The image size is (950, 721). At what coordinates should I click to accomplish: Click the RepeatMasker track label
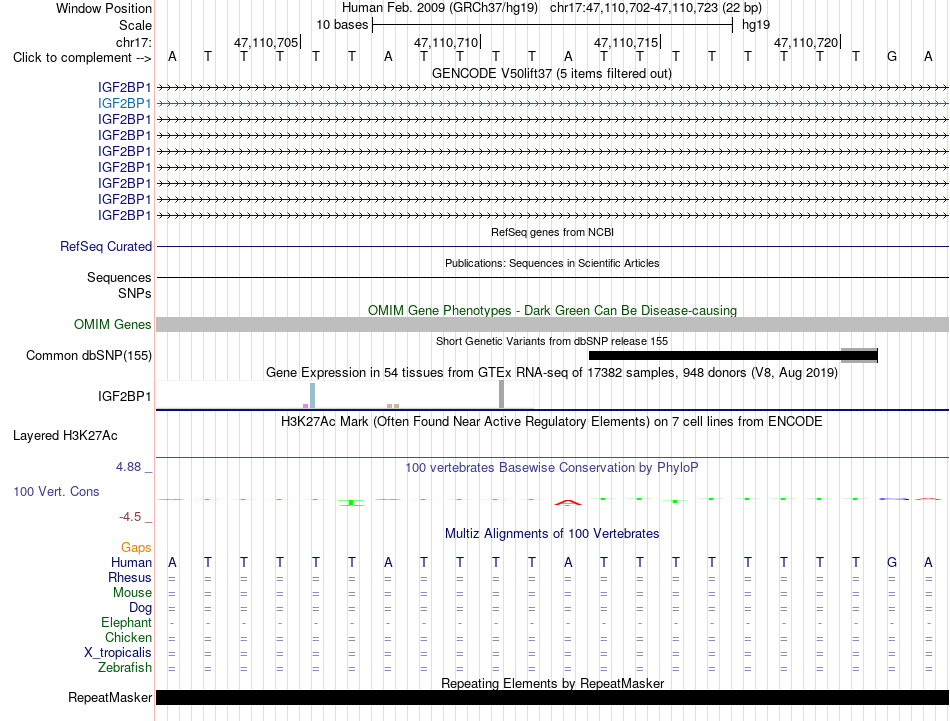coord(110,698)
